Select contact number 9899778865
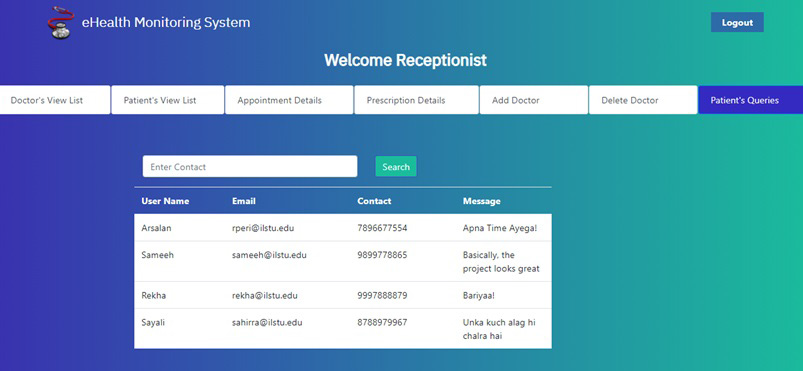Screen dimensions: 803x371 tap(383, 255)
